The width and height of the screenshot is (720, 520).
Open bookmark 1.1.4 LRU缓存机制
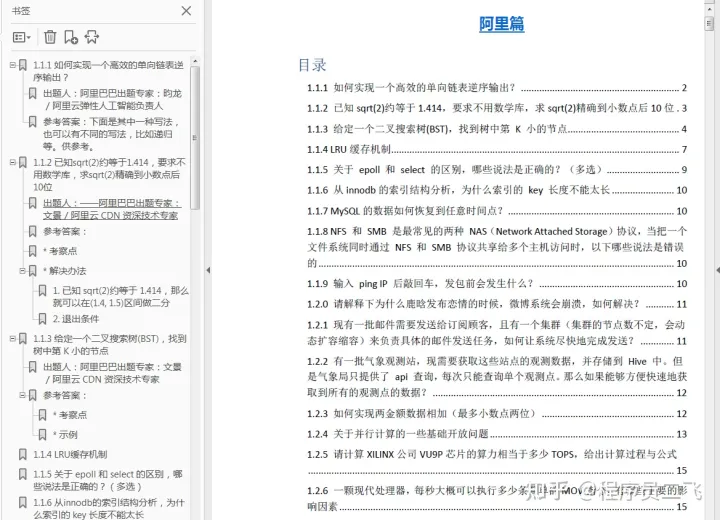click(x=70, y=454)
